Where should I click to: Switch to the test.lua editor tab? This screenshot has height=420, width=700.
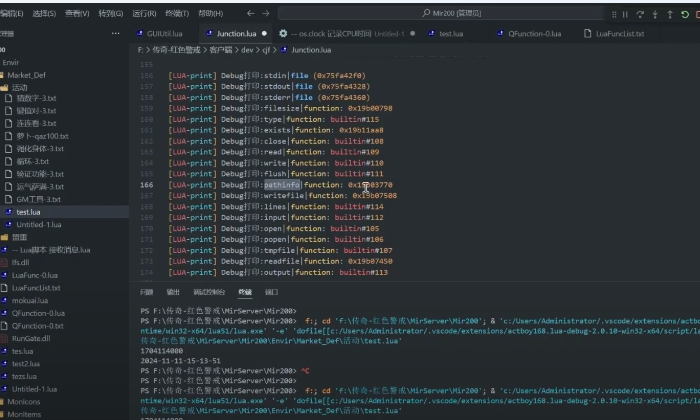pyautogui.click(x=450, y=33)
